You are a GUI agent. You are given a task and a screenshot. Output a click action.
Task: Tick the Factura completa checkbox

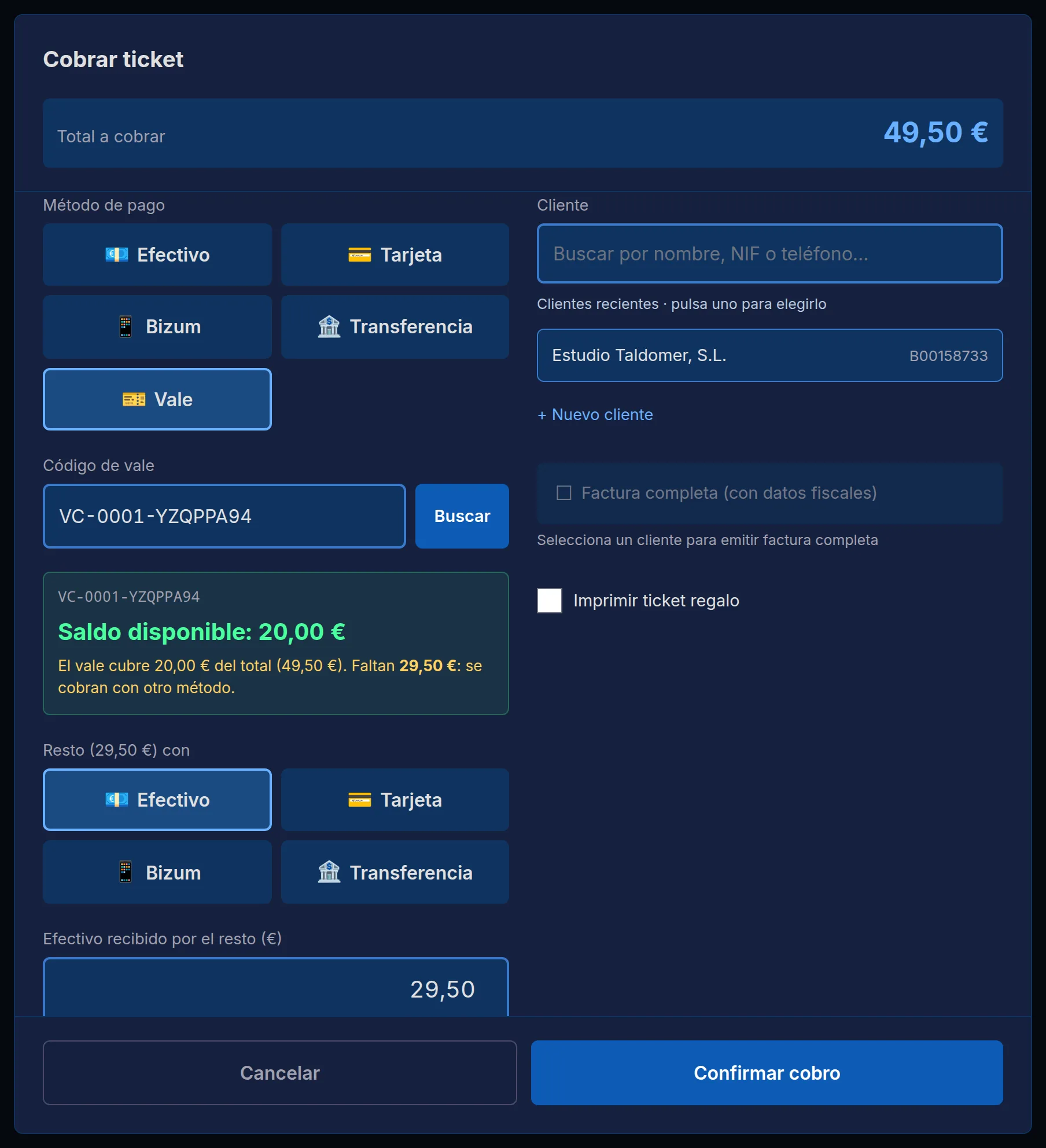(564, 492)
